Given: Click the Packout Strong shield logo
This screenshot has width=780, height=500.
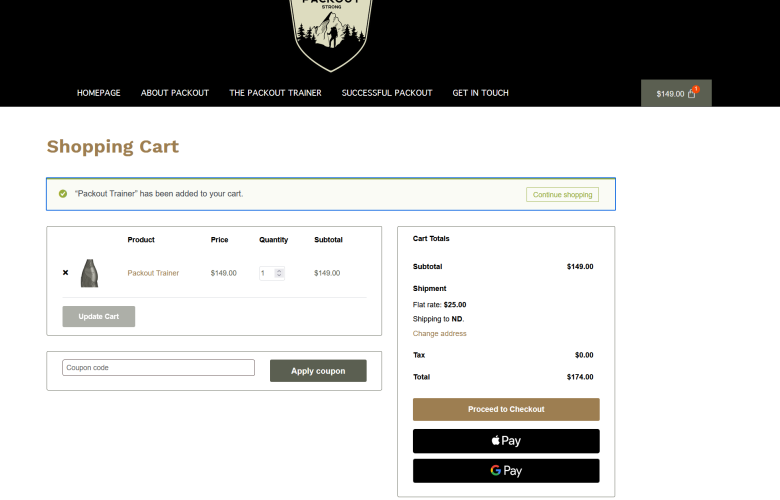Looking at the screenshot, I should pos(331,35).
